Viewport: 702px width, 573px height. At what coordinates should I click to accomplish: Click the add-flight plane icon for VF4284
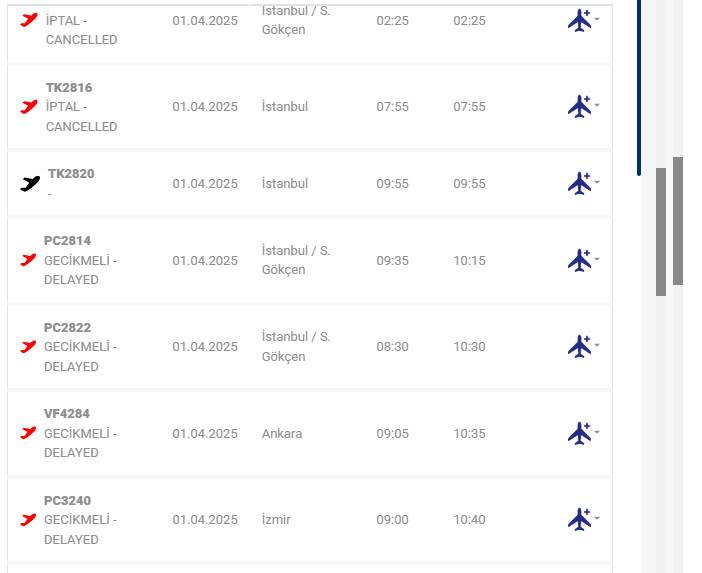(x=579, y=433)
